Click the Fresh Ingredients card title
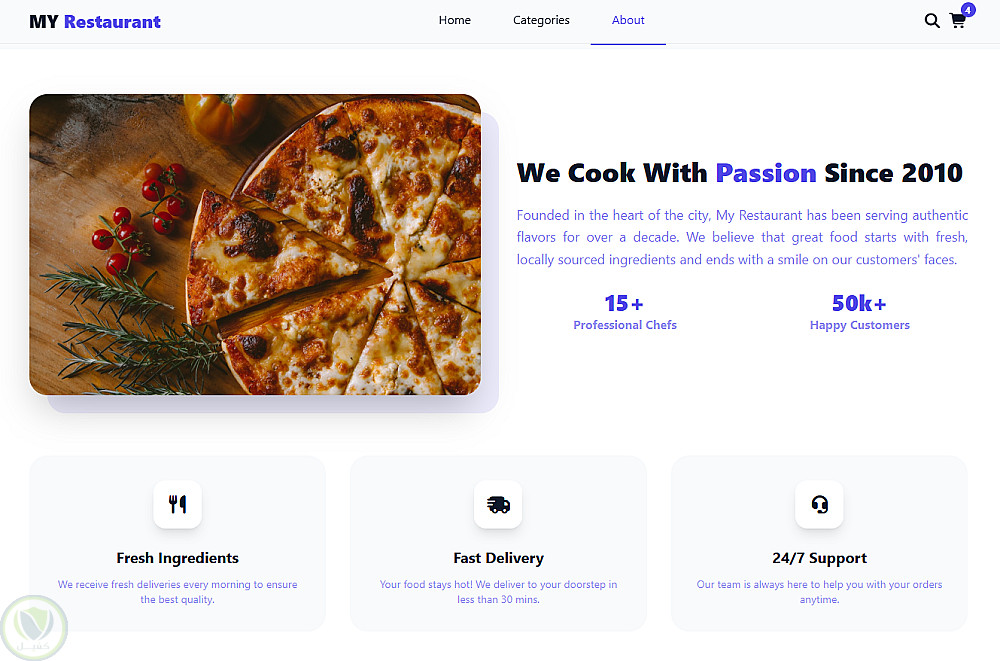1000x661 pixels. pyautogui.click(x=178, y=558)
